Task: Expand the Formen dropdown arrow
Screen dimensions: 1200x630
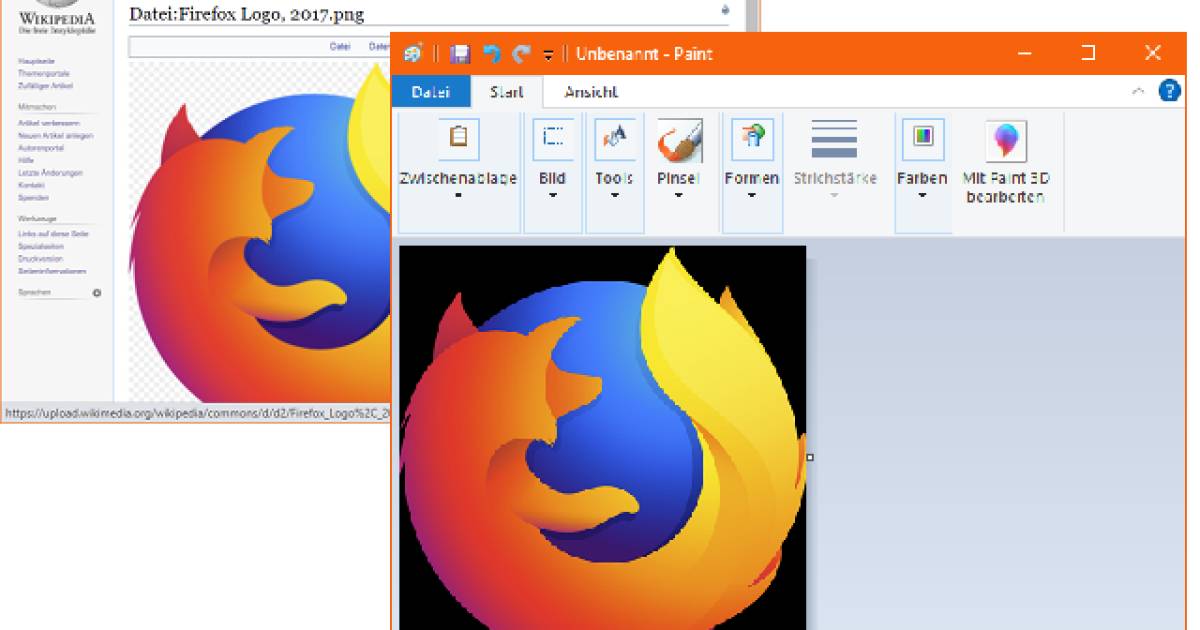Action: tap(752, 196)
